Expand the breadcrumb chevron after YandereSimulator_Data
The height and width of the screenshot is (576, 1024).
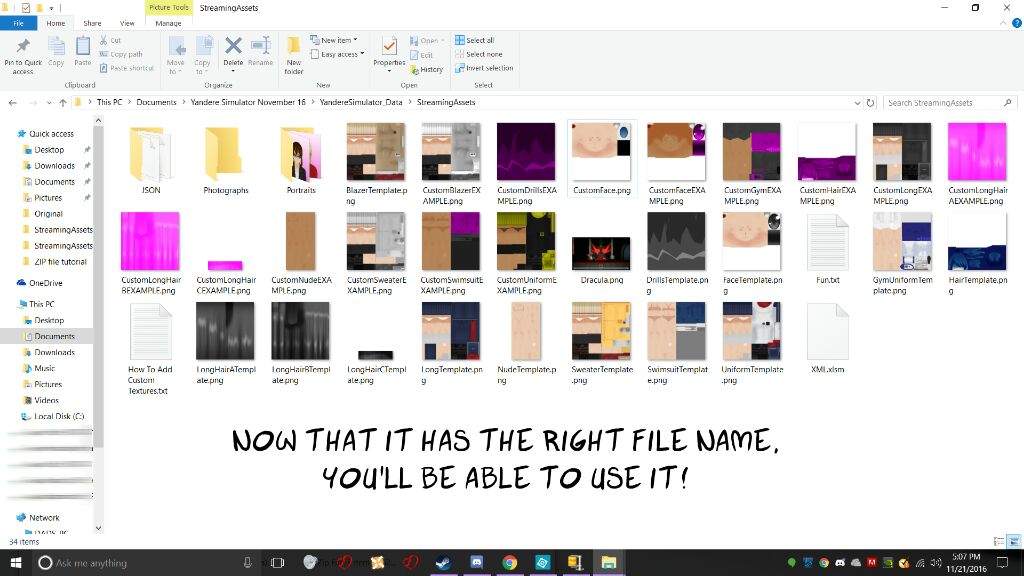click(x=409, y=103)
